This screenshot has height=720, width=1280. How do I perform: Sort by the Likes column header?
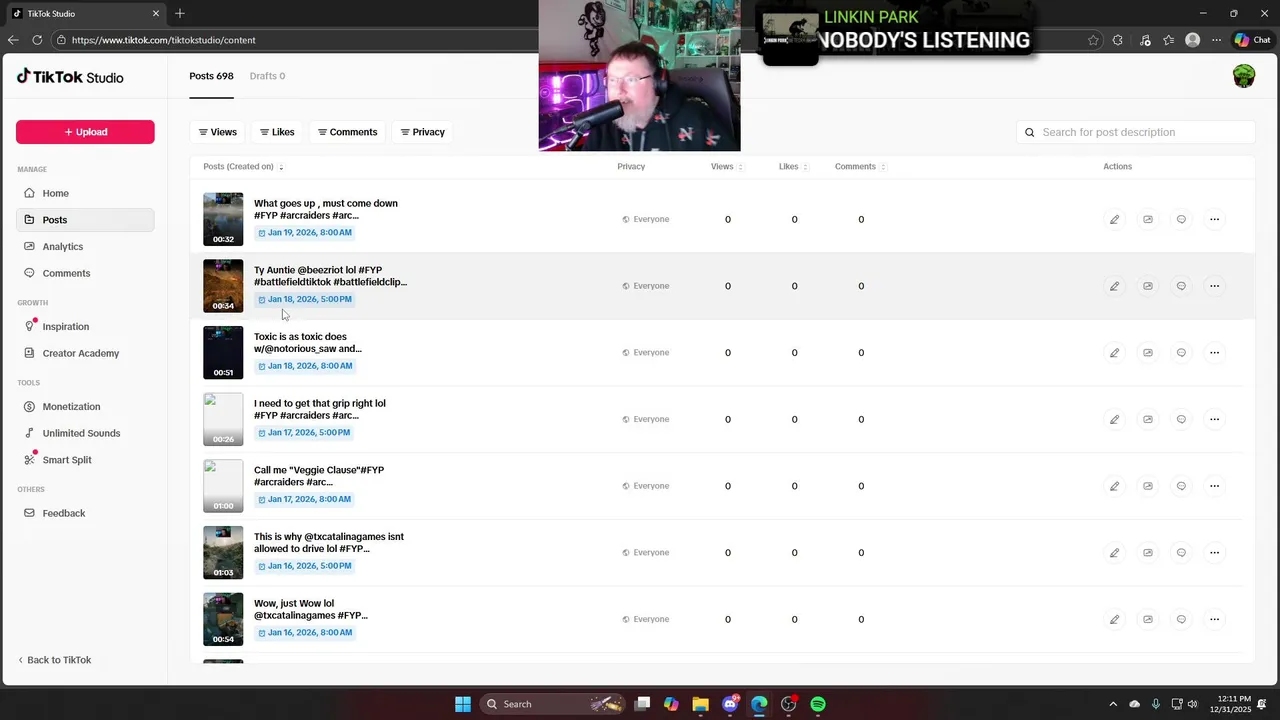pyautogui.click(x=793, y=167)
